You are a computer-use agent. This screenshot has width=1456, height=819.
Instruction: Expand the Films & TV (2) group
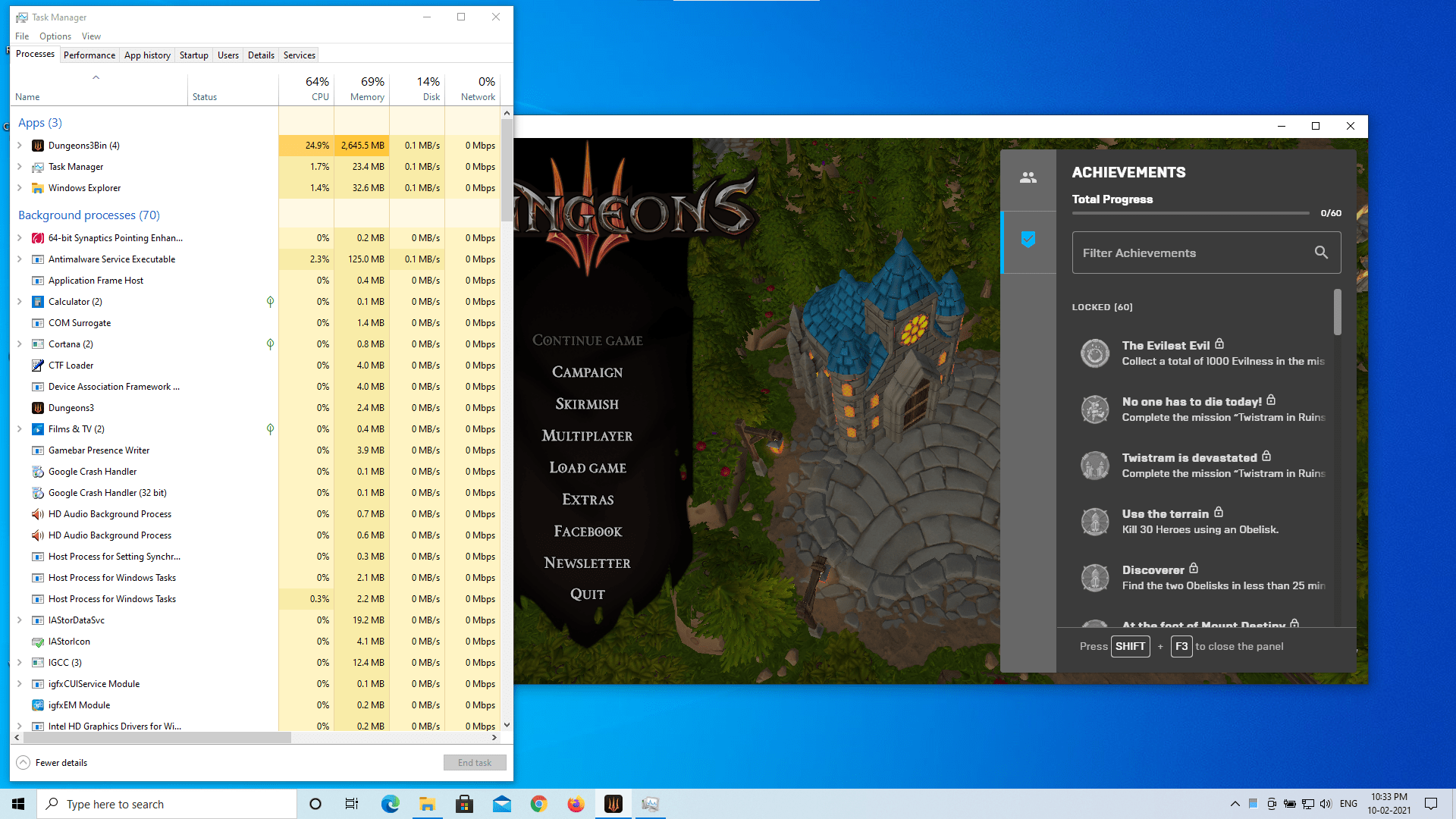[20, 429]
